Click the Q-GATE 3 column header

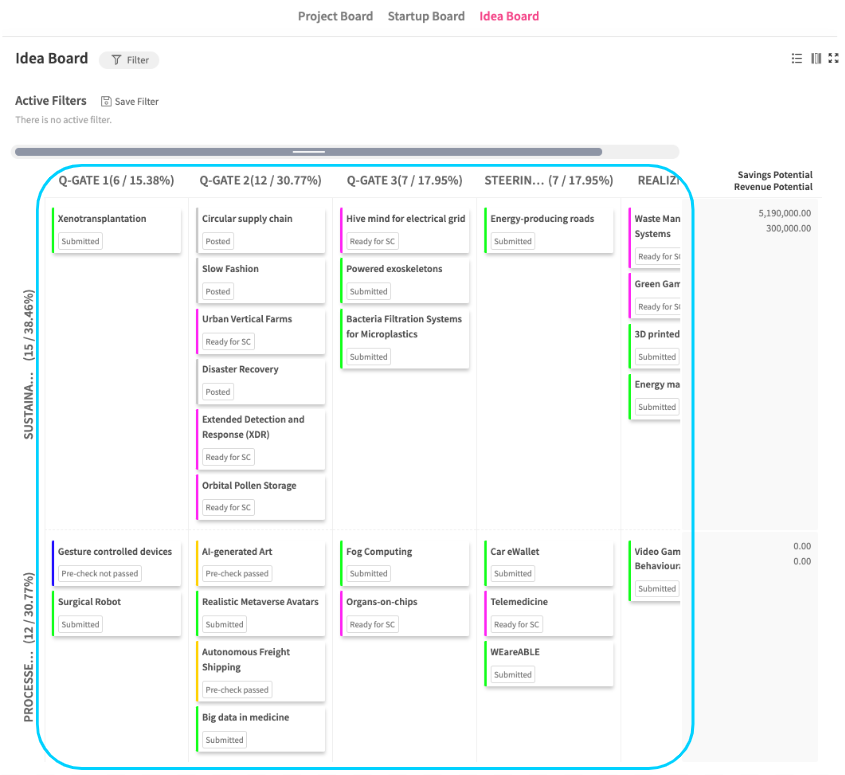pyautogui.click(x=404, y=181)
